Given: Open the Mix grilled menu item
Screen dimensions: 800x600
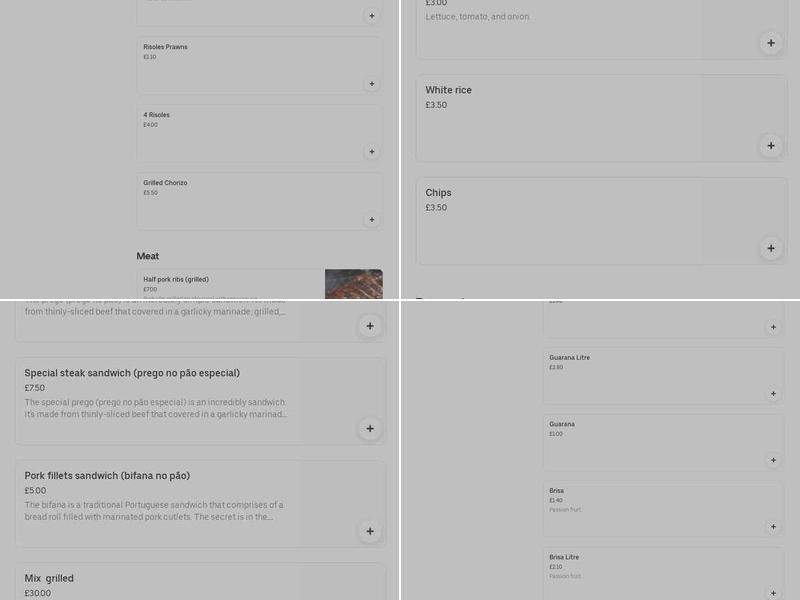Looking at the screenshot, I should (x=201, y=582).
